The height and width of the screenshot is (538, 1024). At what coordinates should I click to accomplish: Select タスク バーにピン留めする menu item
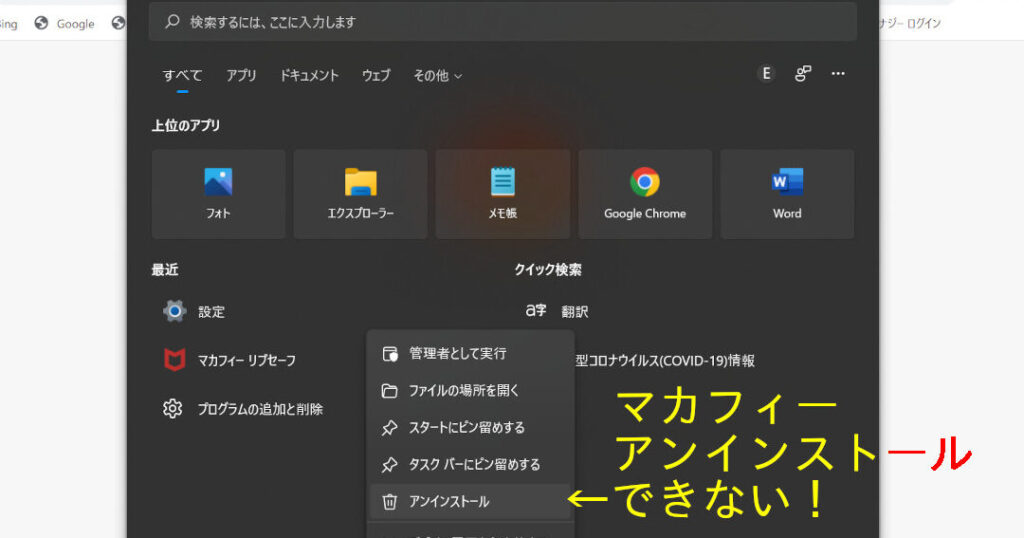[x=474, y=464]
